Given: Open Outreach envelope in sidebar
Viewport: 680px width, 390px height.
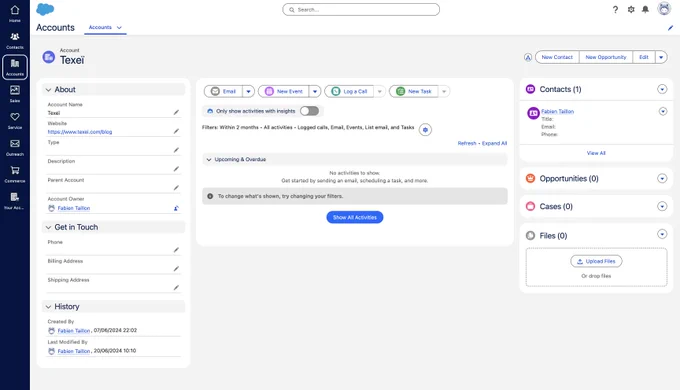Looking at the screenshot, I should click(x=15, y=147).
